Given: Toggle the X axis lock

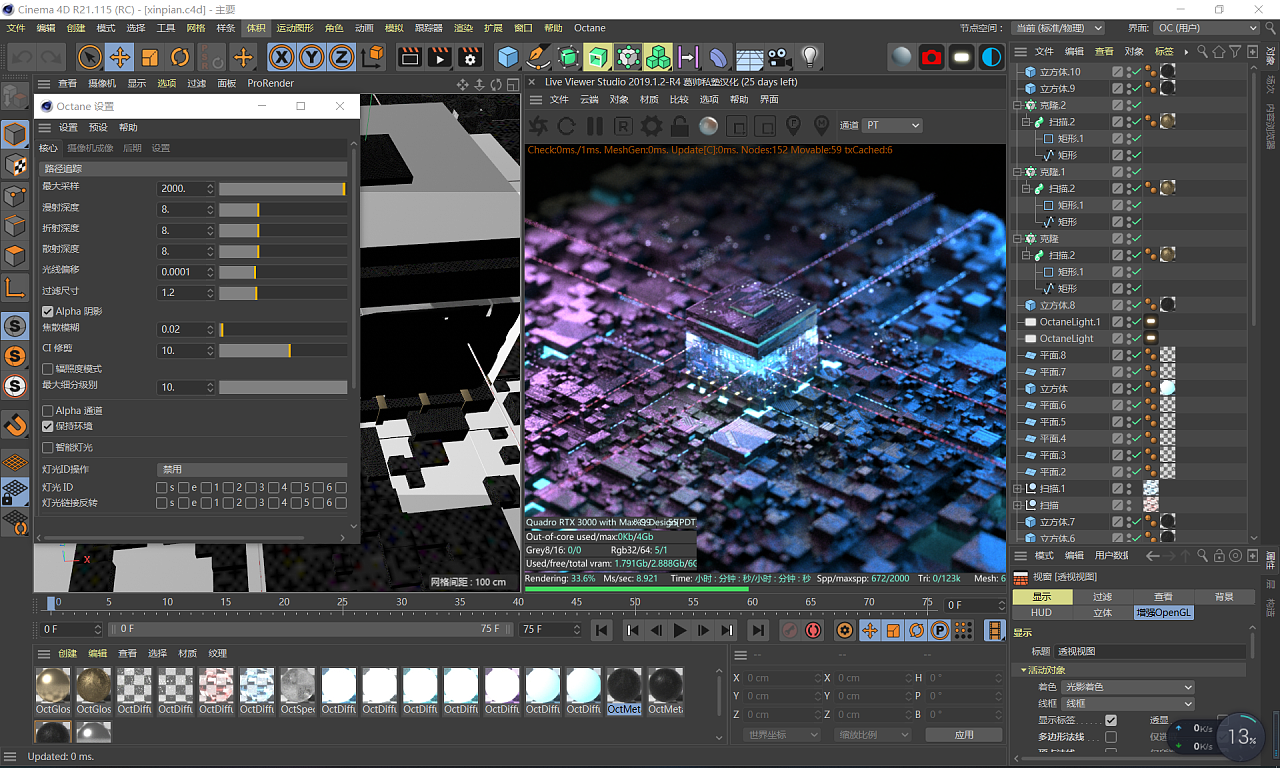Looking at the screenshot, I should point(283,57).
